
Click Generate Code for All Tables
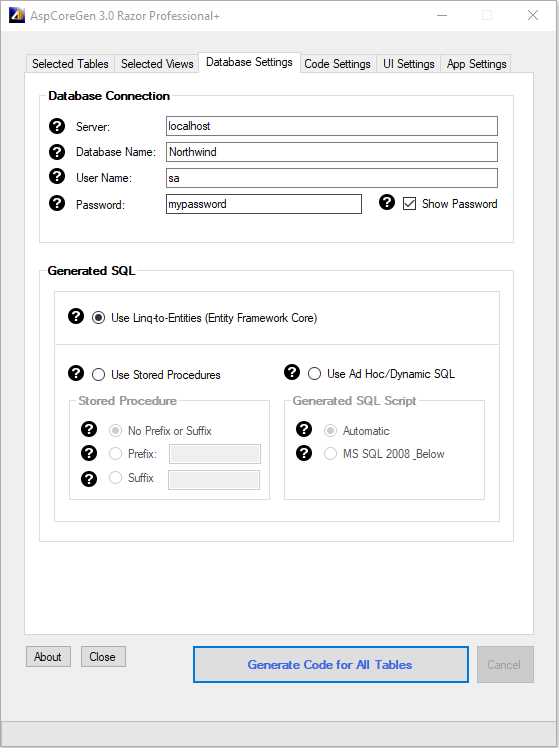point(331,665)
